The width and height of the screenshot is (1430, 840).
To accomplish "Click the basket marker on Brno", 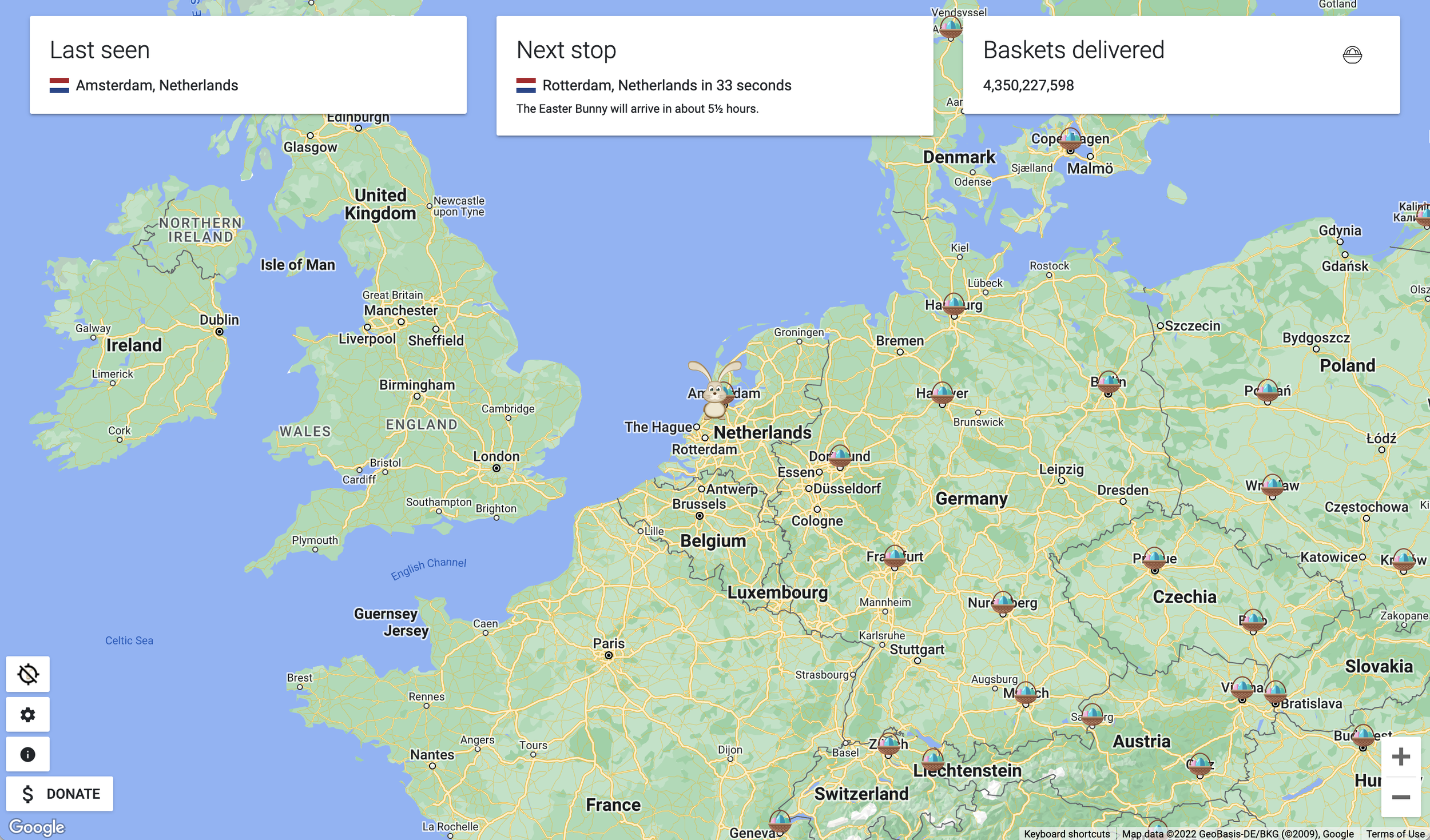I will (x=1253, y=621).
